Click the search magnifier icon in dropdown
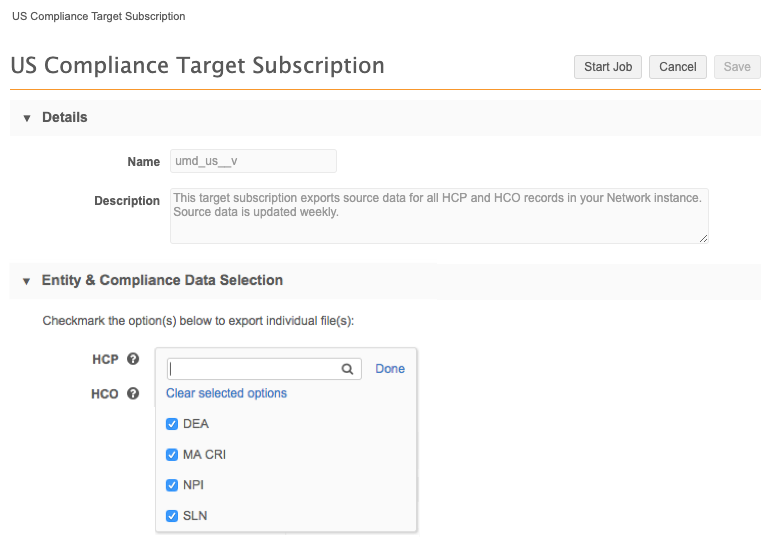The image size is (771, 537). (347, 369)
